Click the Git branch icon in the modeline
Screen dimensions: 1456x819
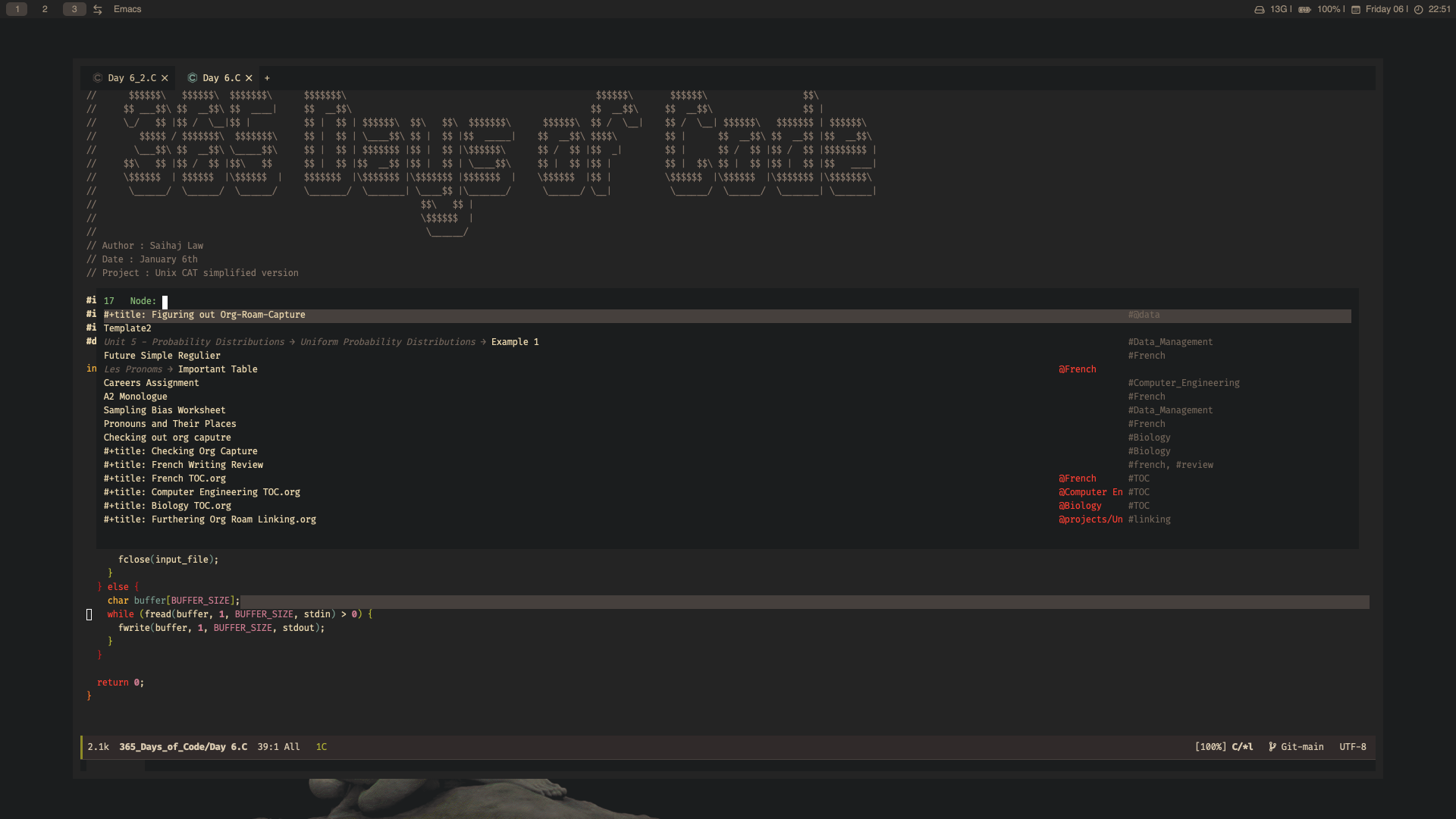coord(1272,747)
